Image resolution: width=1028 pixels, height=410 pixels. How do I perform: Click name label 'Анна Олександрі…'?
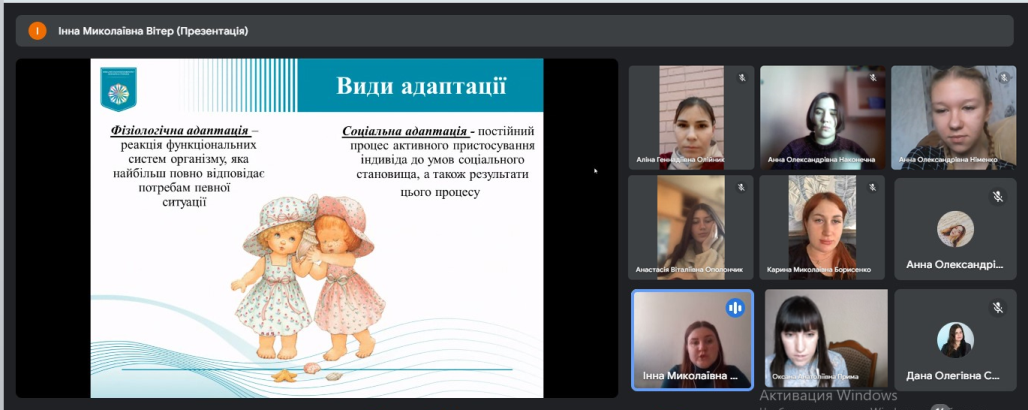pyautogui.click(x=955, y=265)
